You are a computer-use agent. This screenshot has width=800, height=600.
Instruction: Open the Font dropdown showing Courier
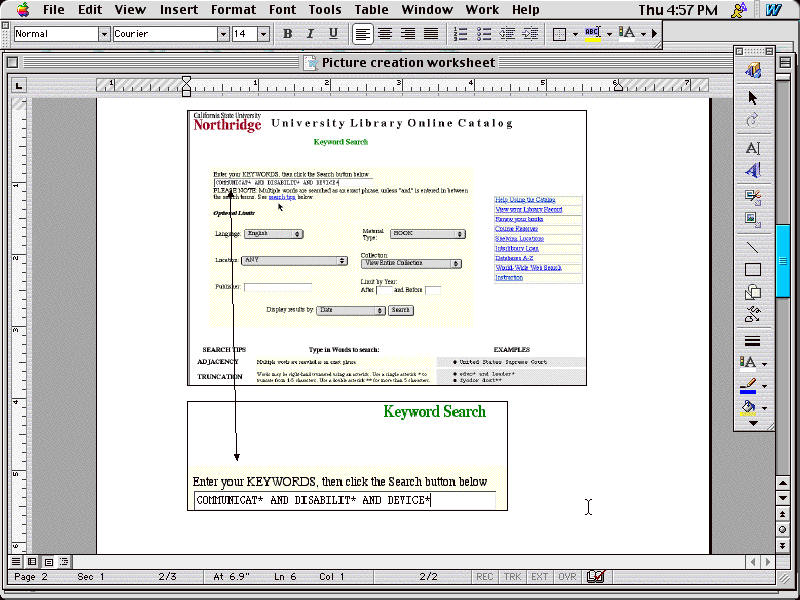pos(223,34)
